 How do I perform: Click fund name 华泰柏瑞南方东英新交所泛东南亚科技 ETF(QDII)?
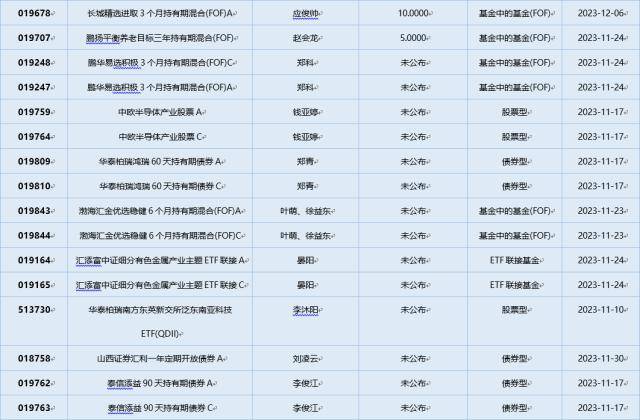pos(160,322)
